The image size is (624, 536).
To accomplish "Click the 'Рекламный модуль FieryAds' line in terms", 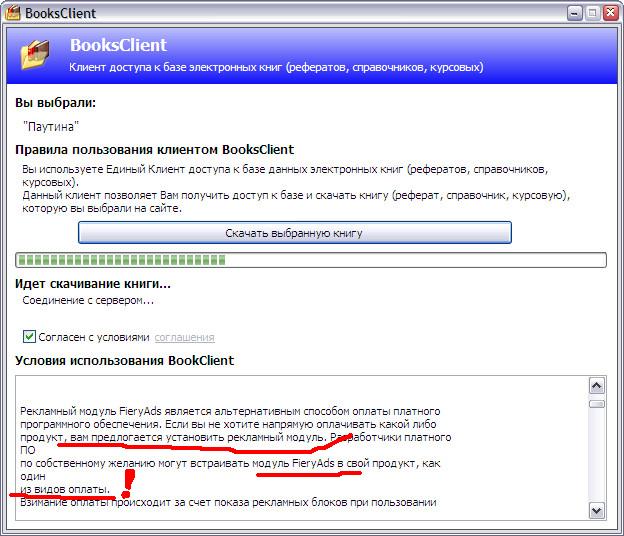I will coord(230,411).
